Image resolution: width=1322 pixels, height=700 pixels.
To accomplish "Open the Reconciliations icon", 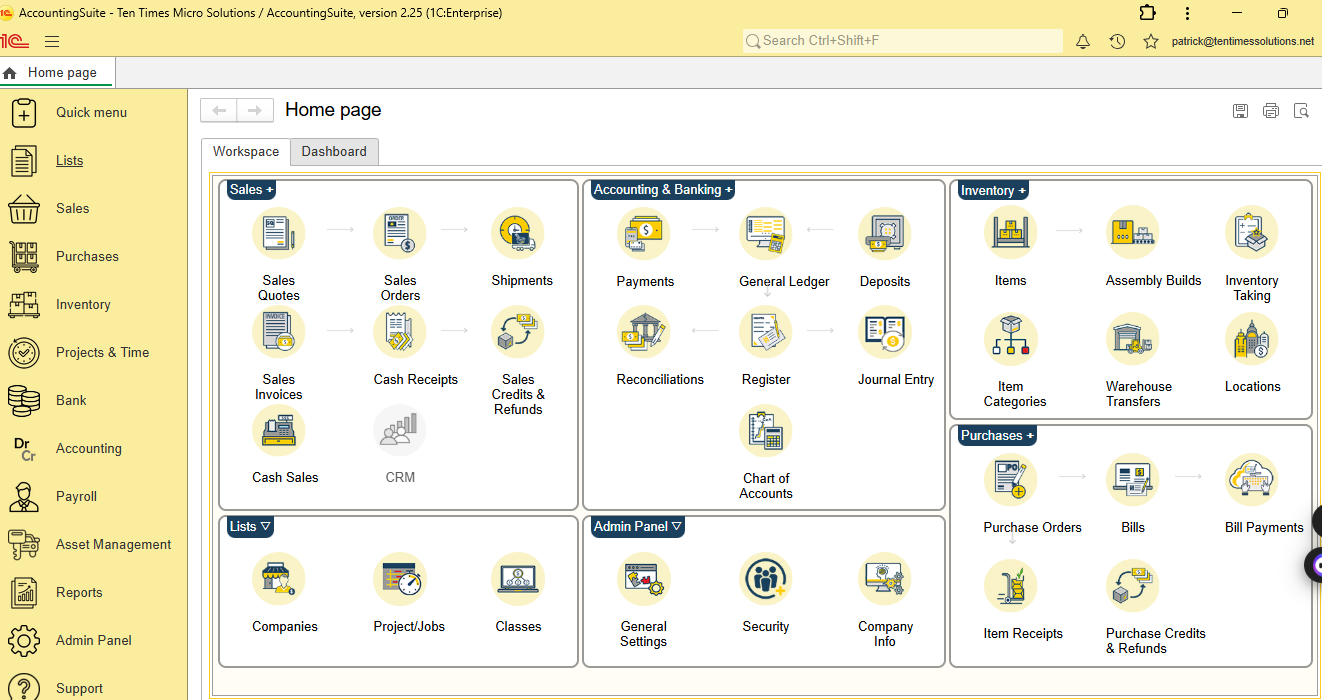I will (x=644, y=332).
